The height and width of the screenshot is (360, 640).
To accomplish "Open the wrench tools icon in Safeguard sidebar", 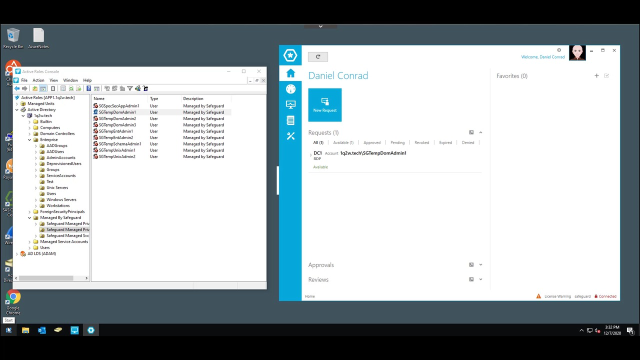I will (291, 136).
